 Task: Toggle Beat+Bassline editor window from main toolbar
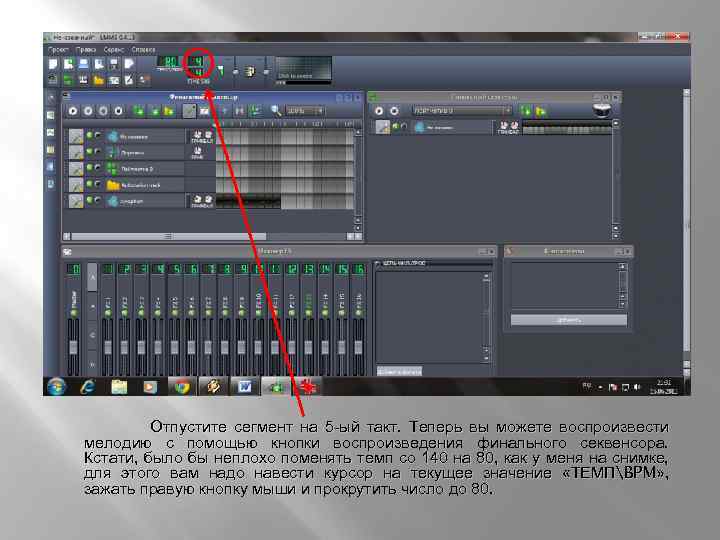(68, 80)
